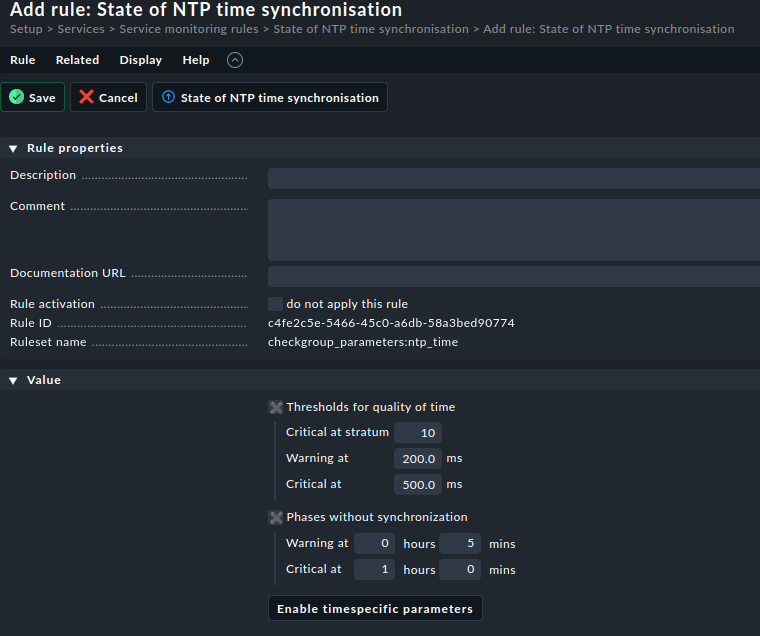Uncheck Thresholds for quality of time
Viewport: 760px width, 636px height.
tap(275, 407)
